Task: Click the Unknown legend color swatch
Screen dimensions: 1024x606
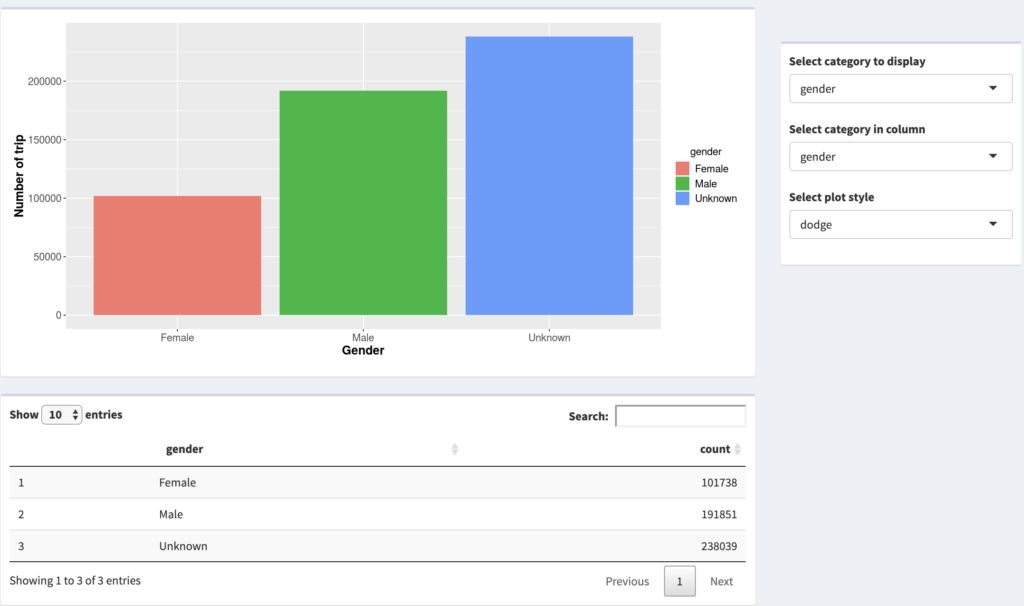Action: pyautogui.click(x=682, y=199)
